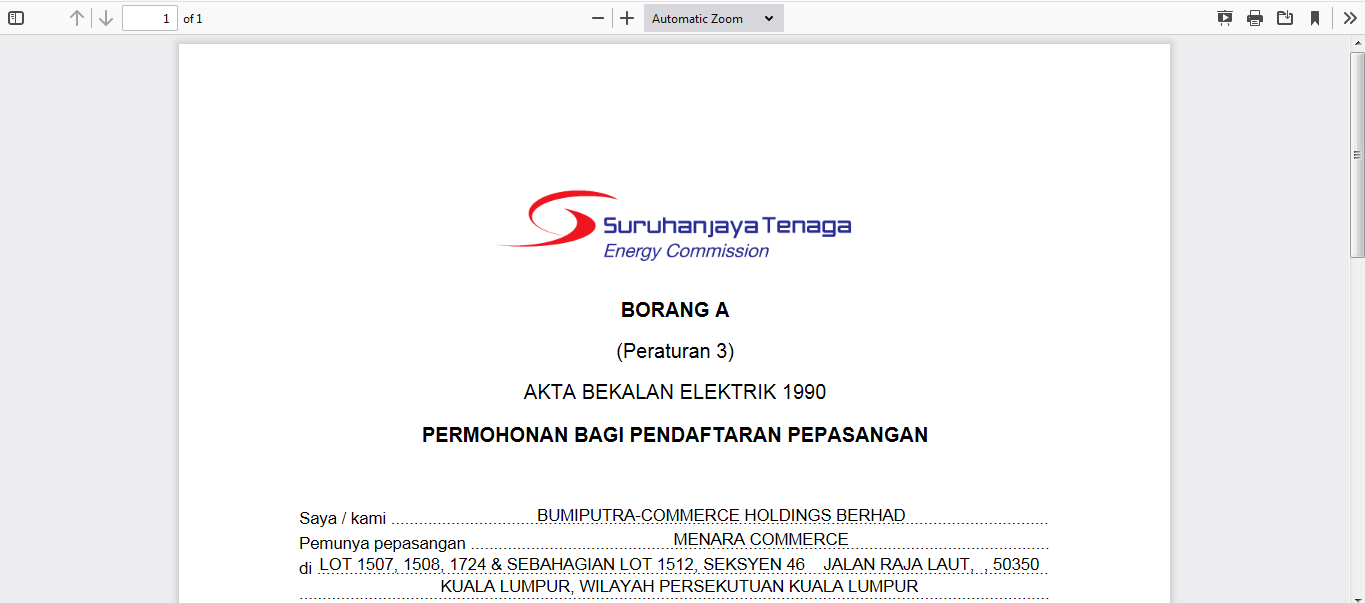1365x603 pixels.
Task: Click BUMIPUTRA-COMMERCE HOLDINGS BERHAD text
Action: (721, 515)
